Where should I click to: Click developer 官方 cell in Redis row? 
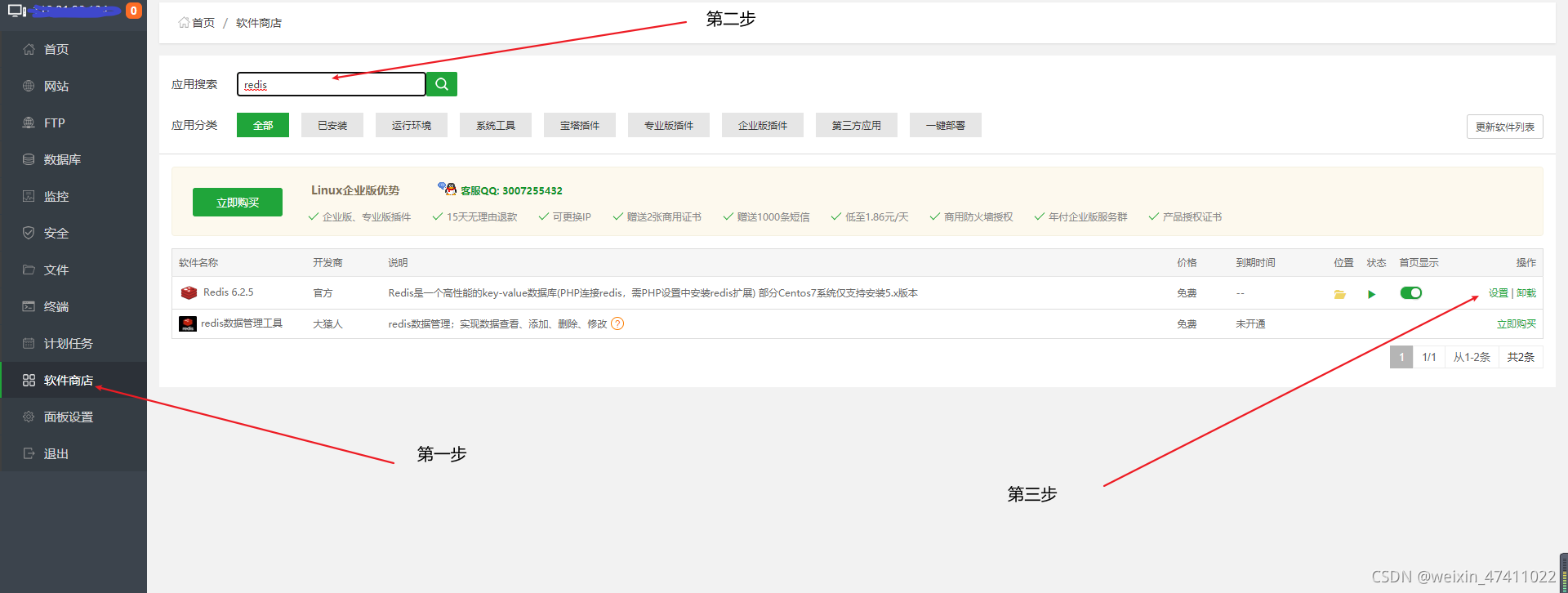pyautogui.click(x=323, y=293)
